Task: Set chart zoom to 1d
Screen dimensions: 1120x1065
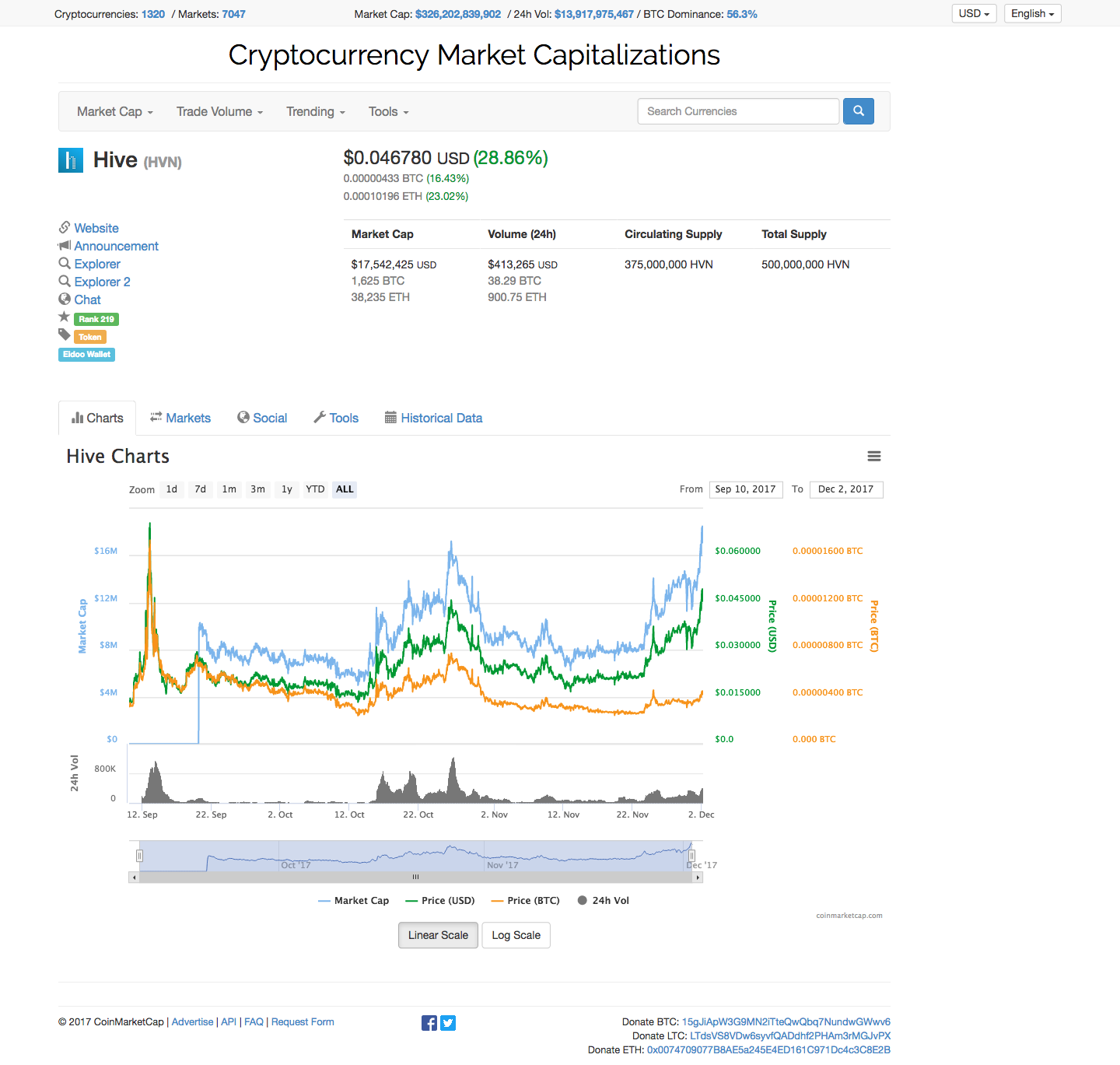Action: (172, 489)
